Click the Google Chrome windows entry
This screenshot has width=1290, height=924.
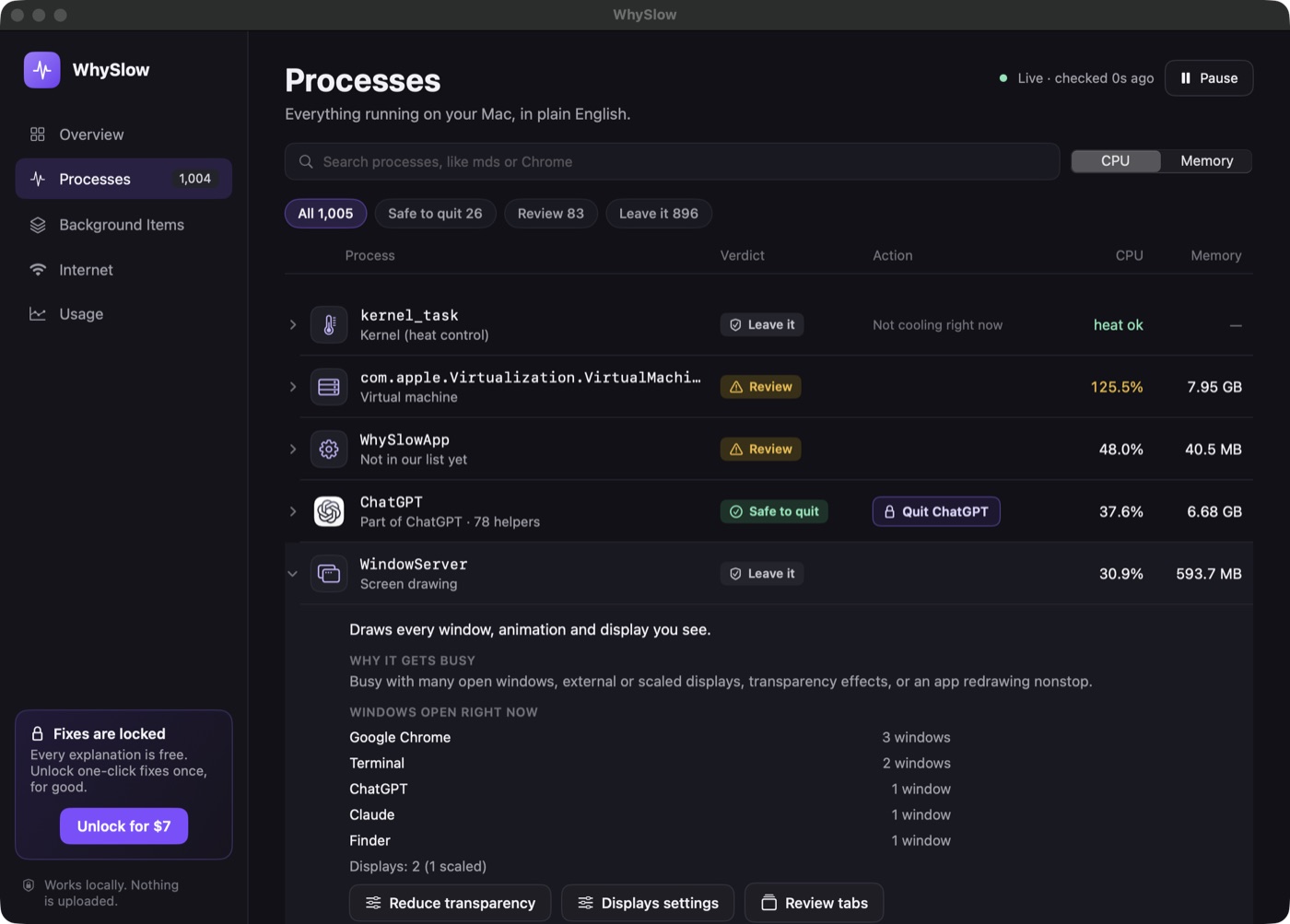click(x=650, y=737)
